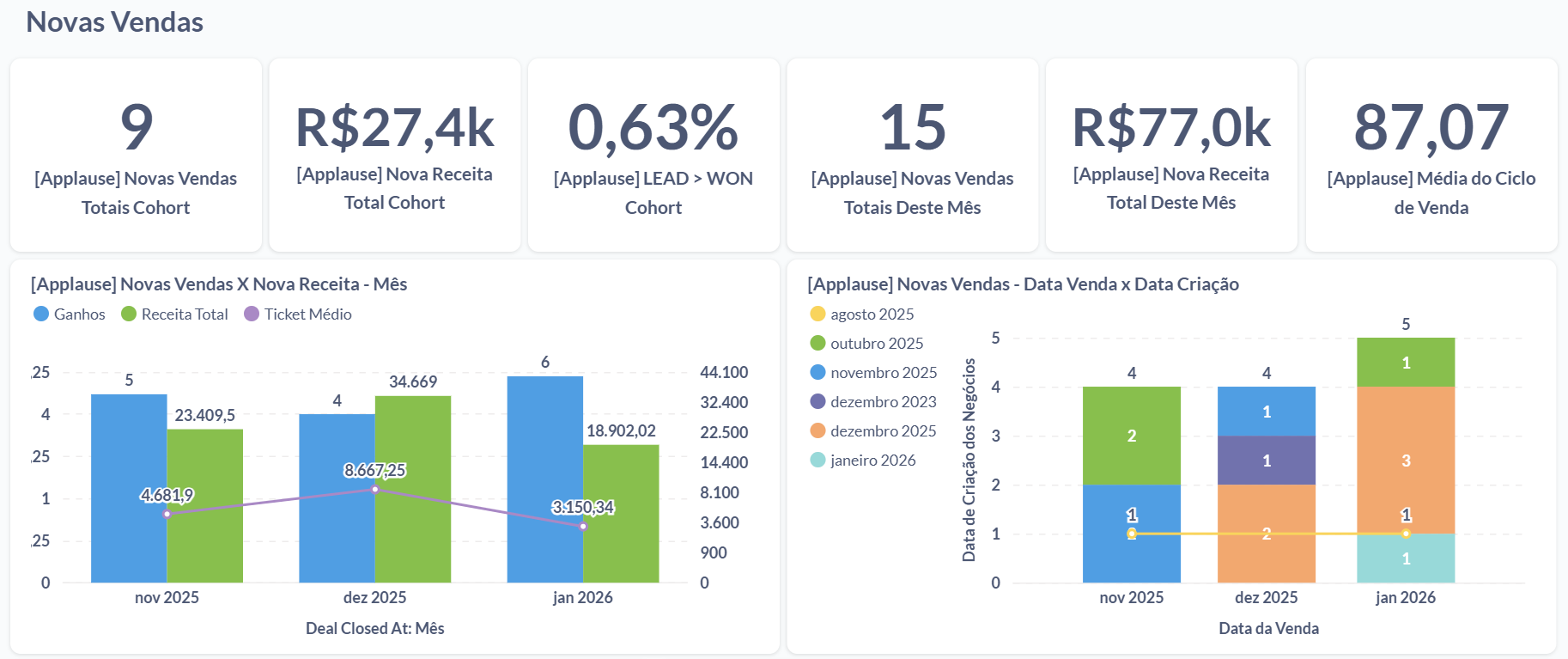Click the teal janeiro 2026 legend dot
Viewport: 1568px width, 659px height.
(x=817, y=460)
